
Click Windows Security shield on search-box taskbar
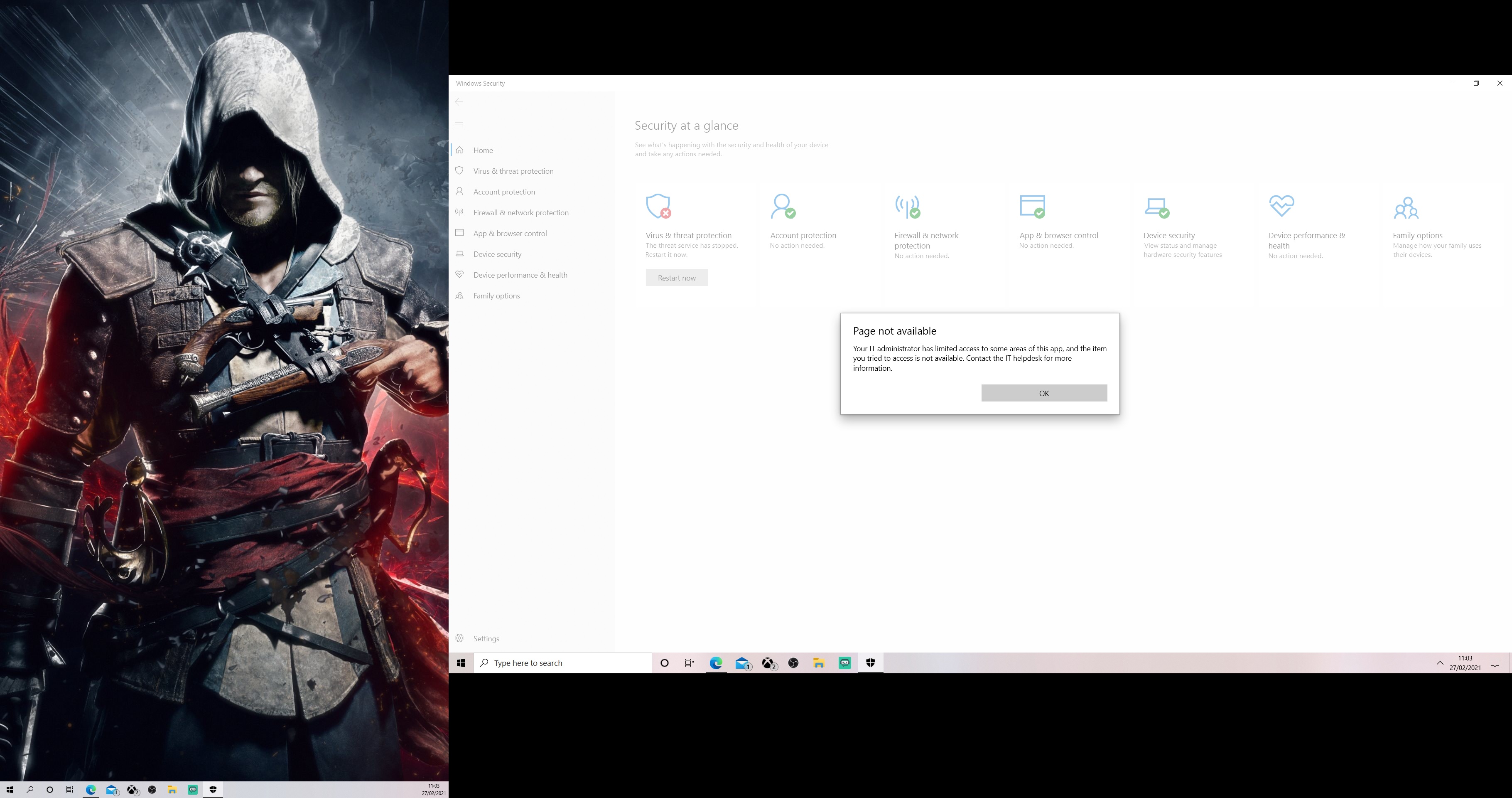(871, 663)
